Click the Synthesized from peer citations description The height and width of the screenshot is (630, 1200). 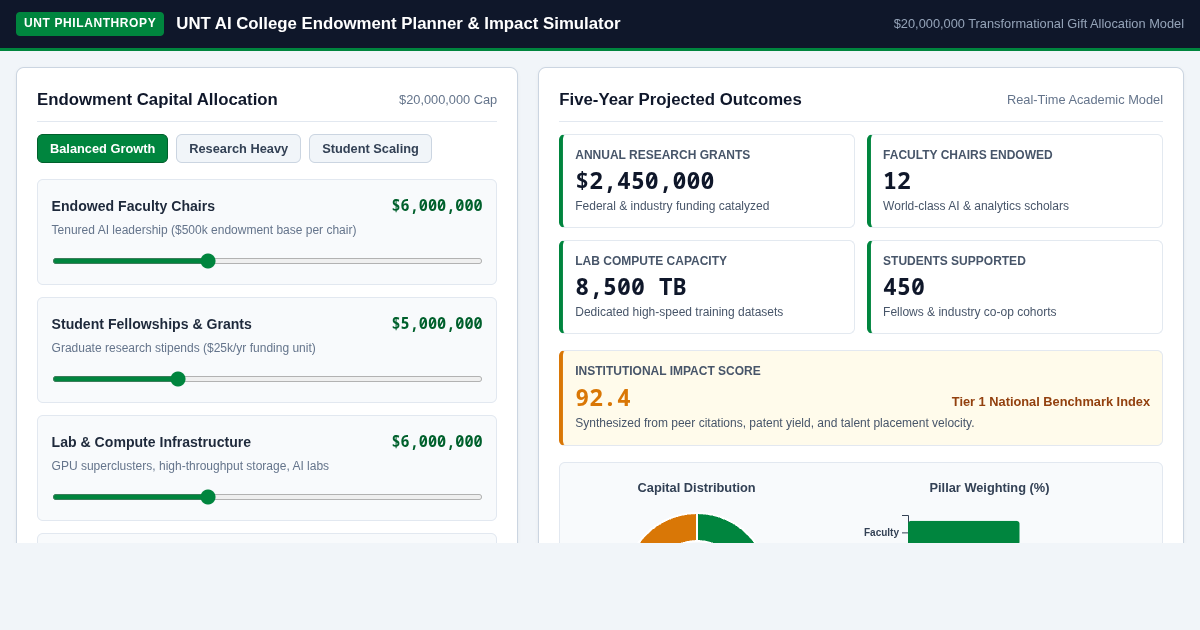pyautogui.click(x=775, y=423)
